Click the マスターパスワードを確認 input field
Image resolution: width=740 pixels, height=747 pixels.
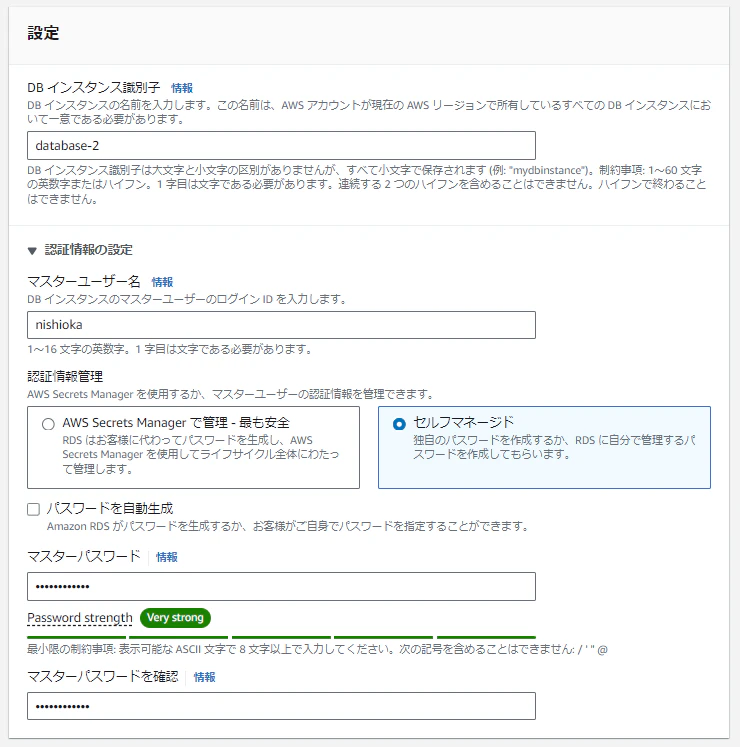[281, 706]
